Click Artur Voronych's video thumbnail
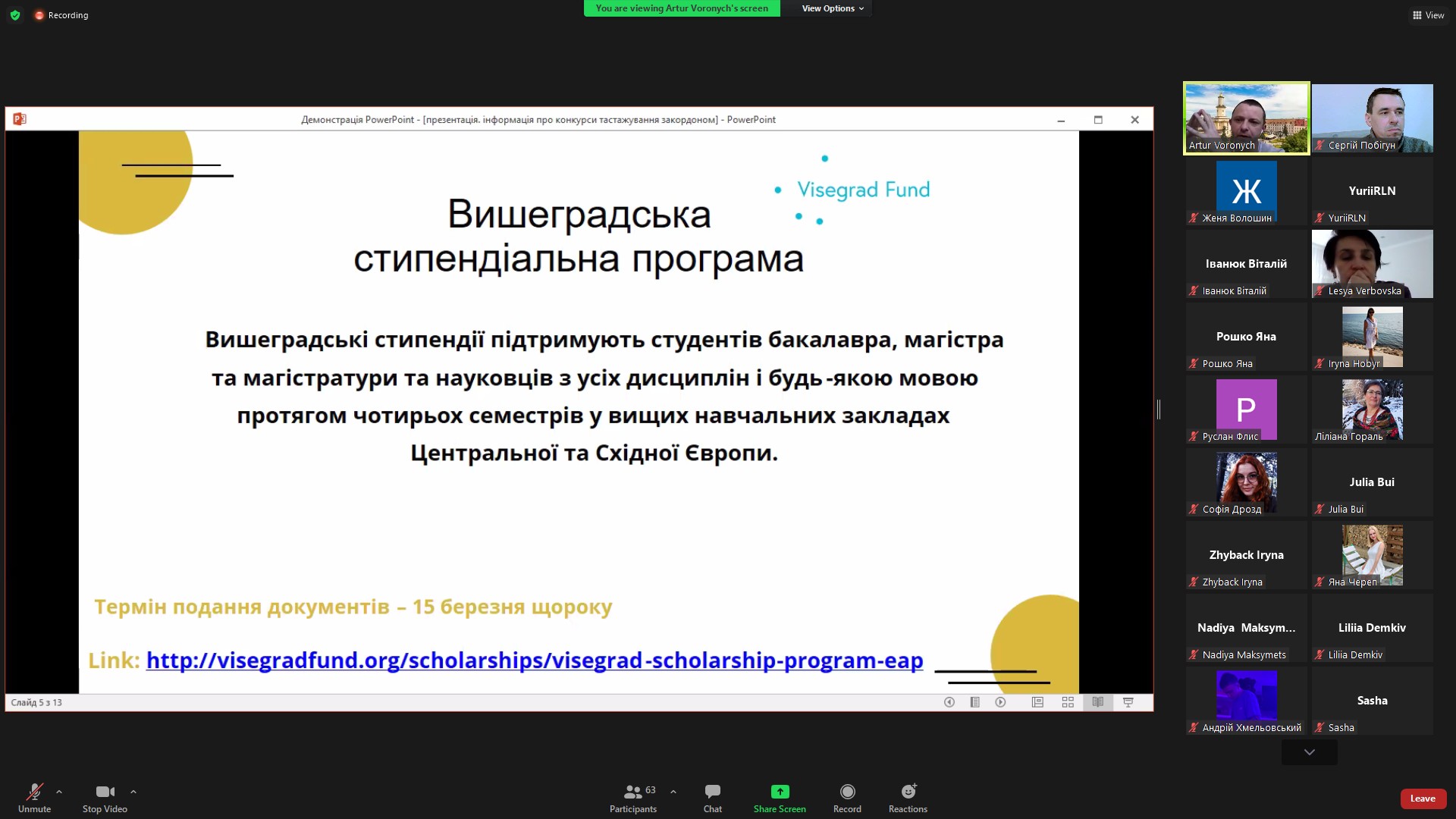Viewport: 1456px width, 819px height. 1246,118
